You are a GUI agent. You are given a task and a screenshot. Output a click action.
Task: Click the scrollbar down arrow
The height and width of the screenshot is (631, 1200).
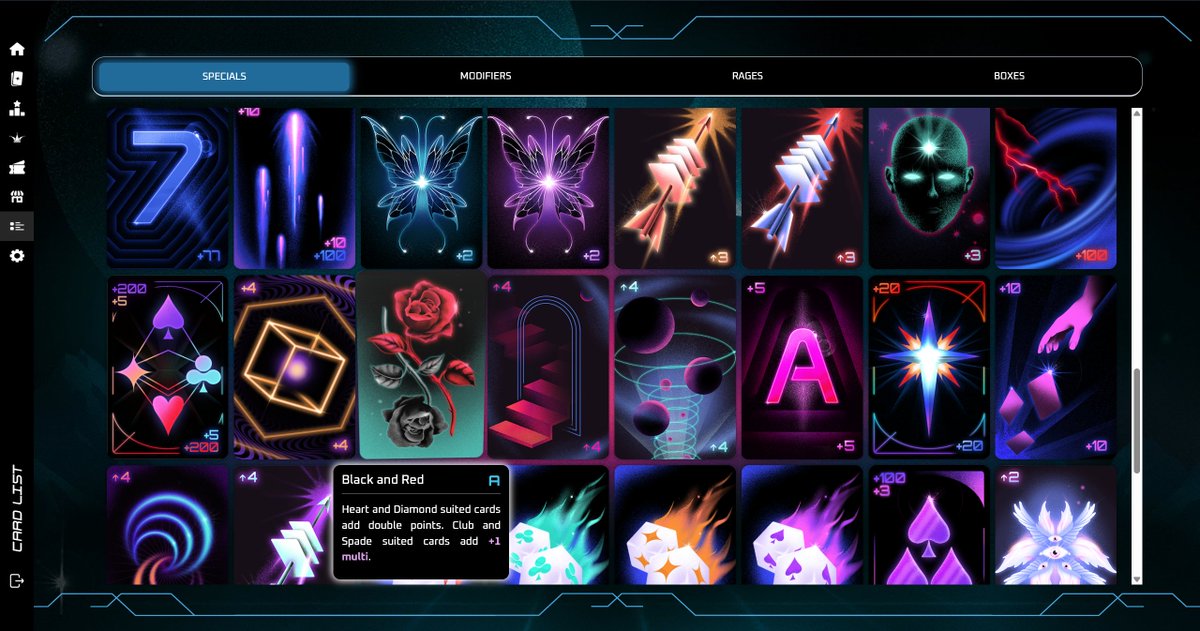1136,579
